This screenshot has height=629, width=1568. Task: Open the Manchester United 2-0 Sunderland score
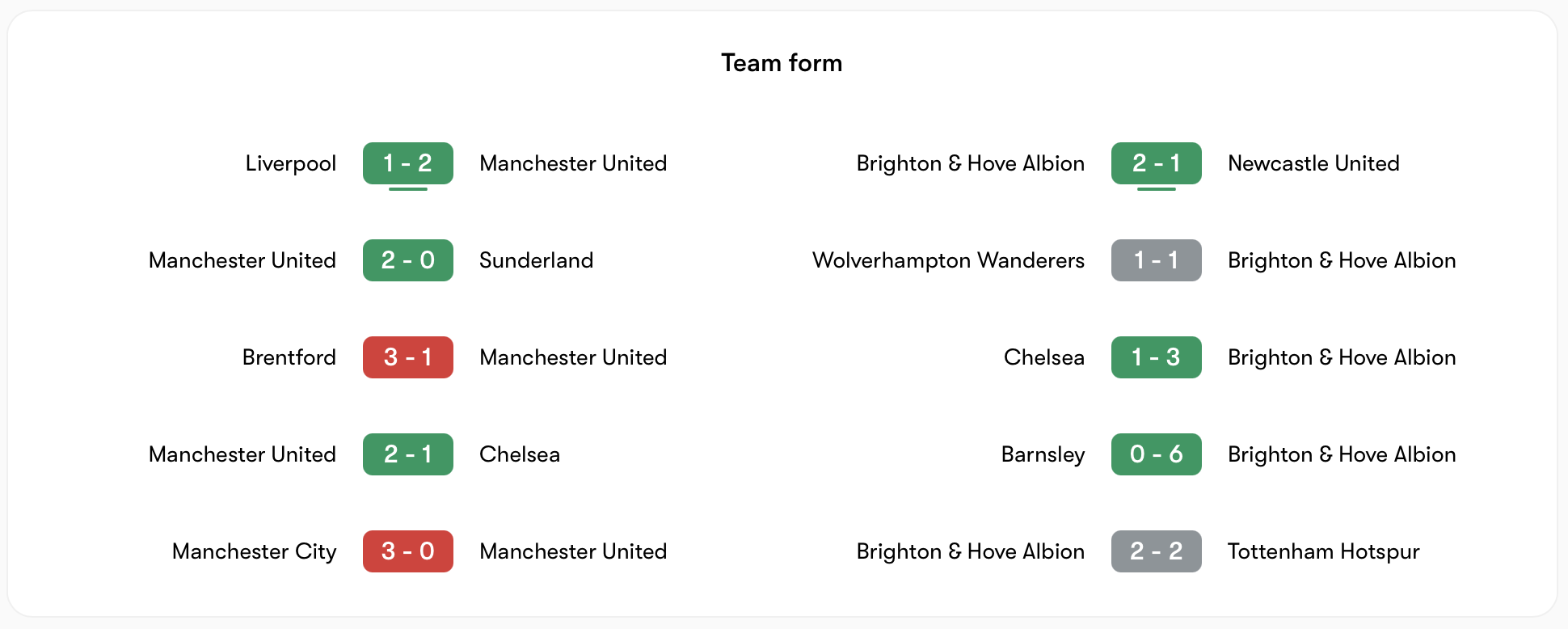pos(407,260)
